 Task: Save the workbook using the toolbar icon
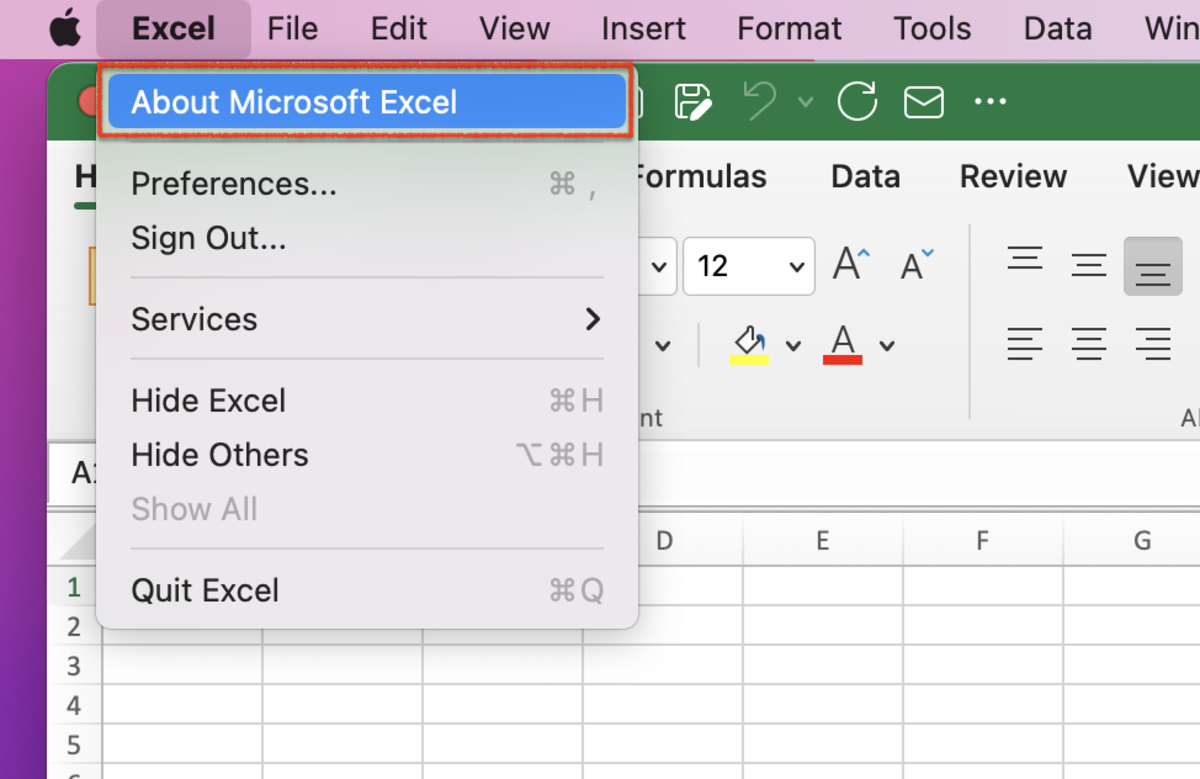coord(694,101)
